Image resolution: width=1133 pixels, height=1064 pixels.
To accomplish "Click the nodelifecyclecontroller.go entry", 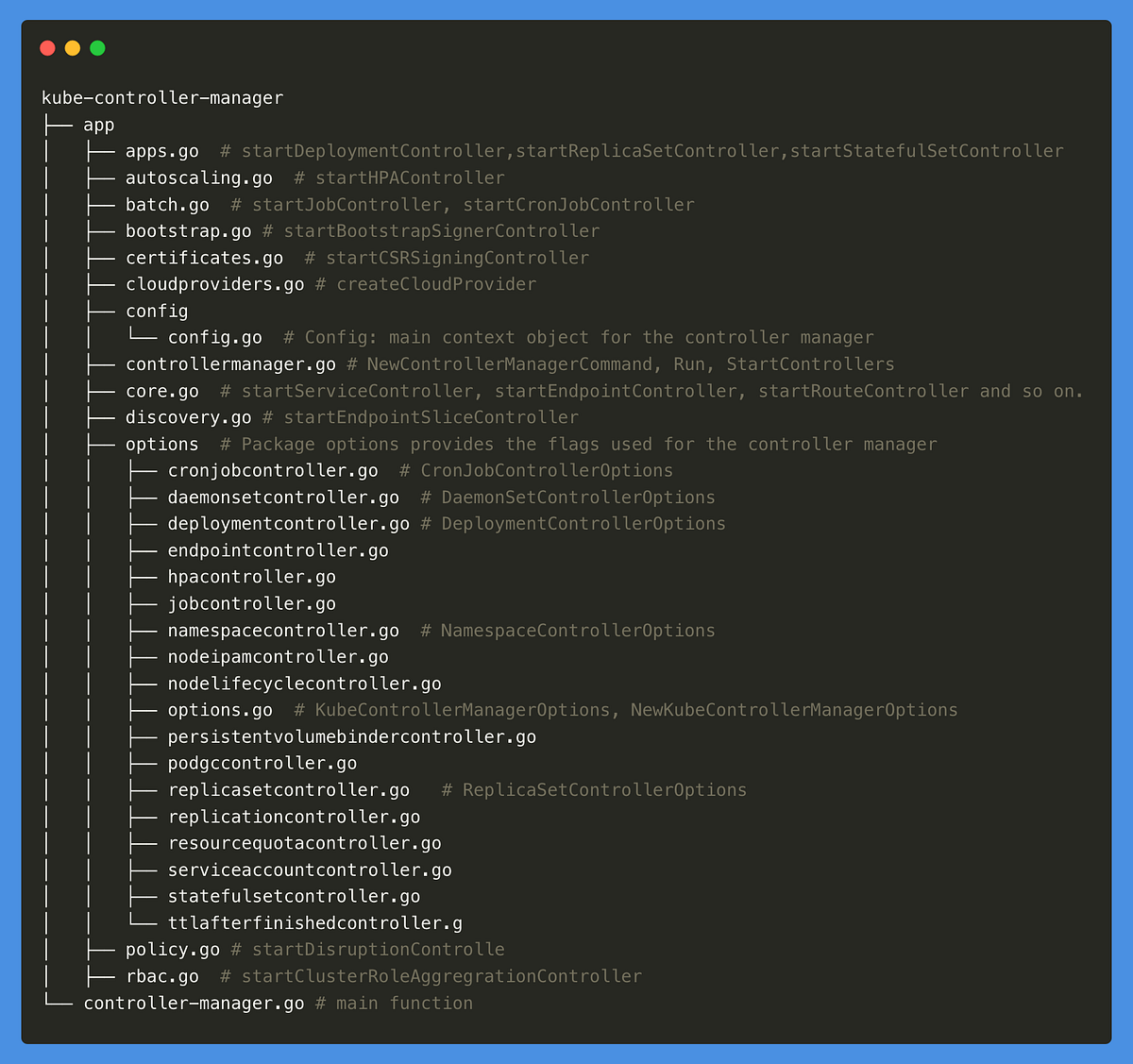I will point(304,683).
